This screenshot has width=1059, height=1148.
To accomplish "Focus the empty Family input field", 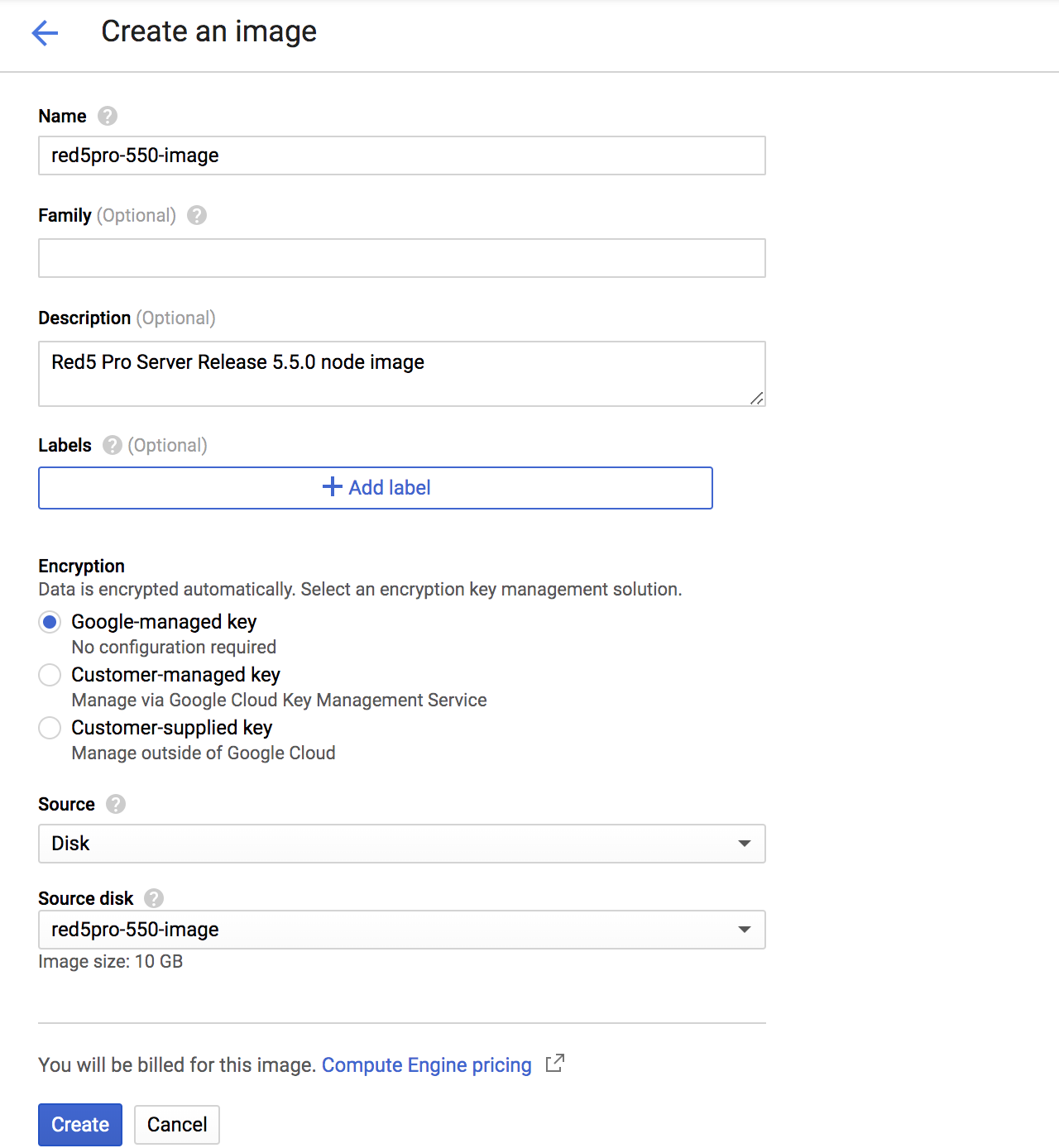I will [402, 258].
